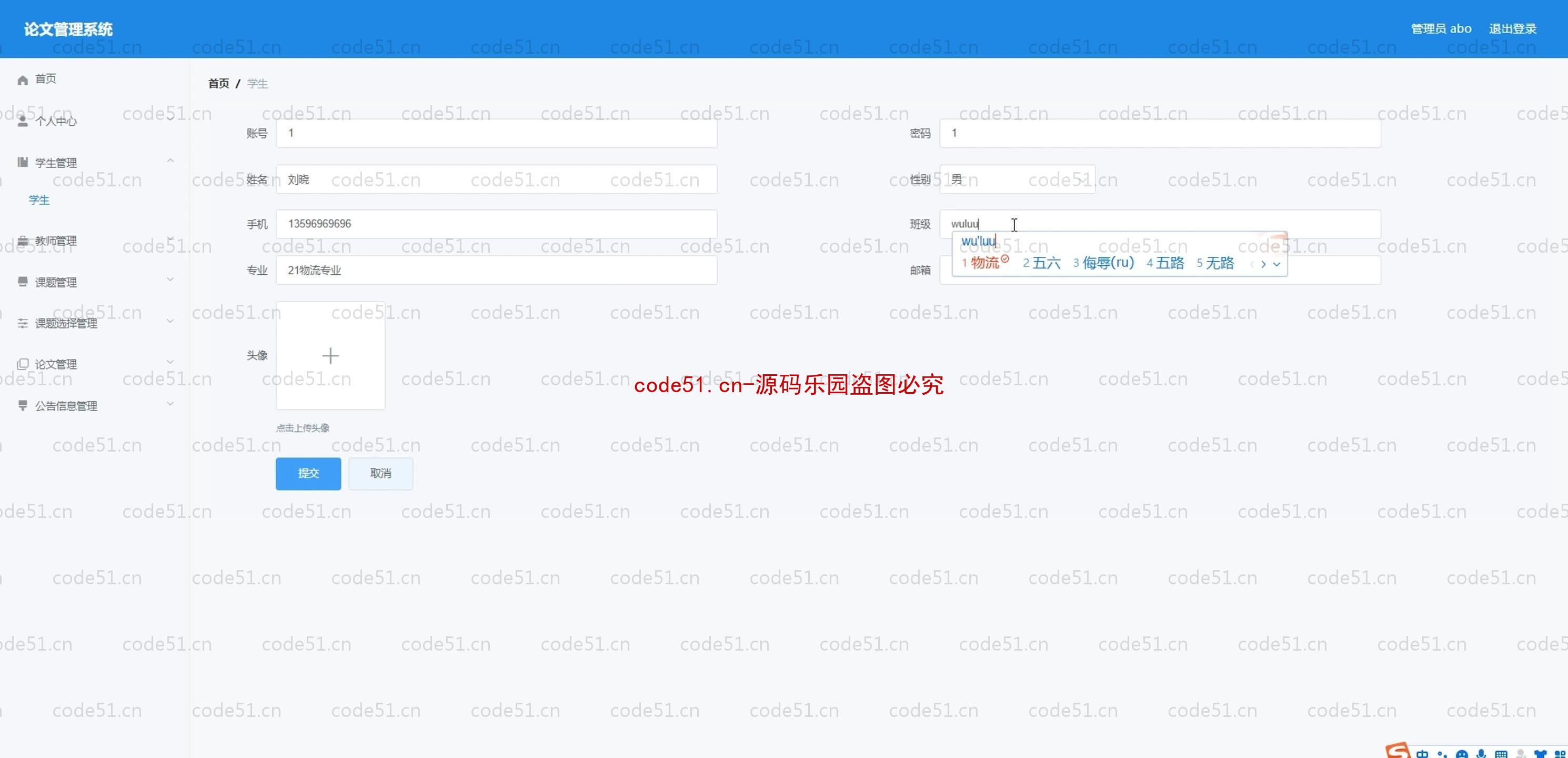Click the 论文管理系统 header title

[x=68, y=29]
